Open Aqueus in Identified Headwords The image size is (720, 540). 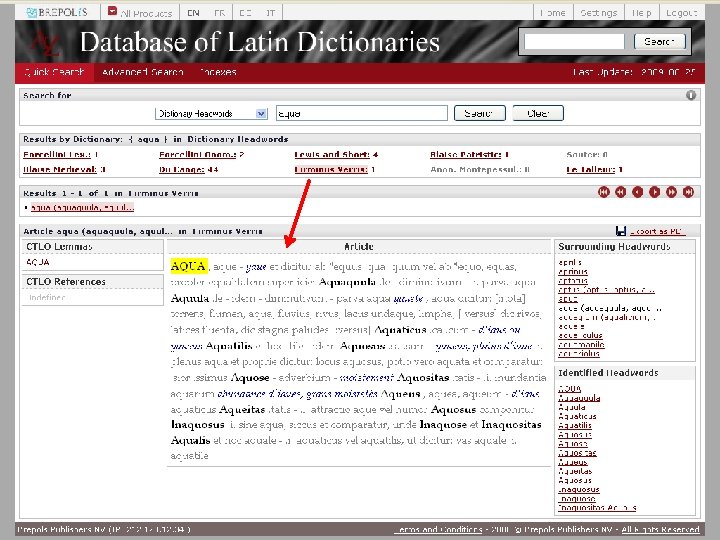pos(573,462)
